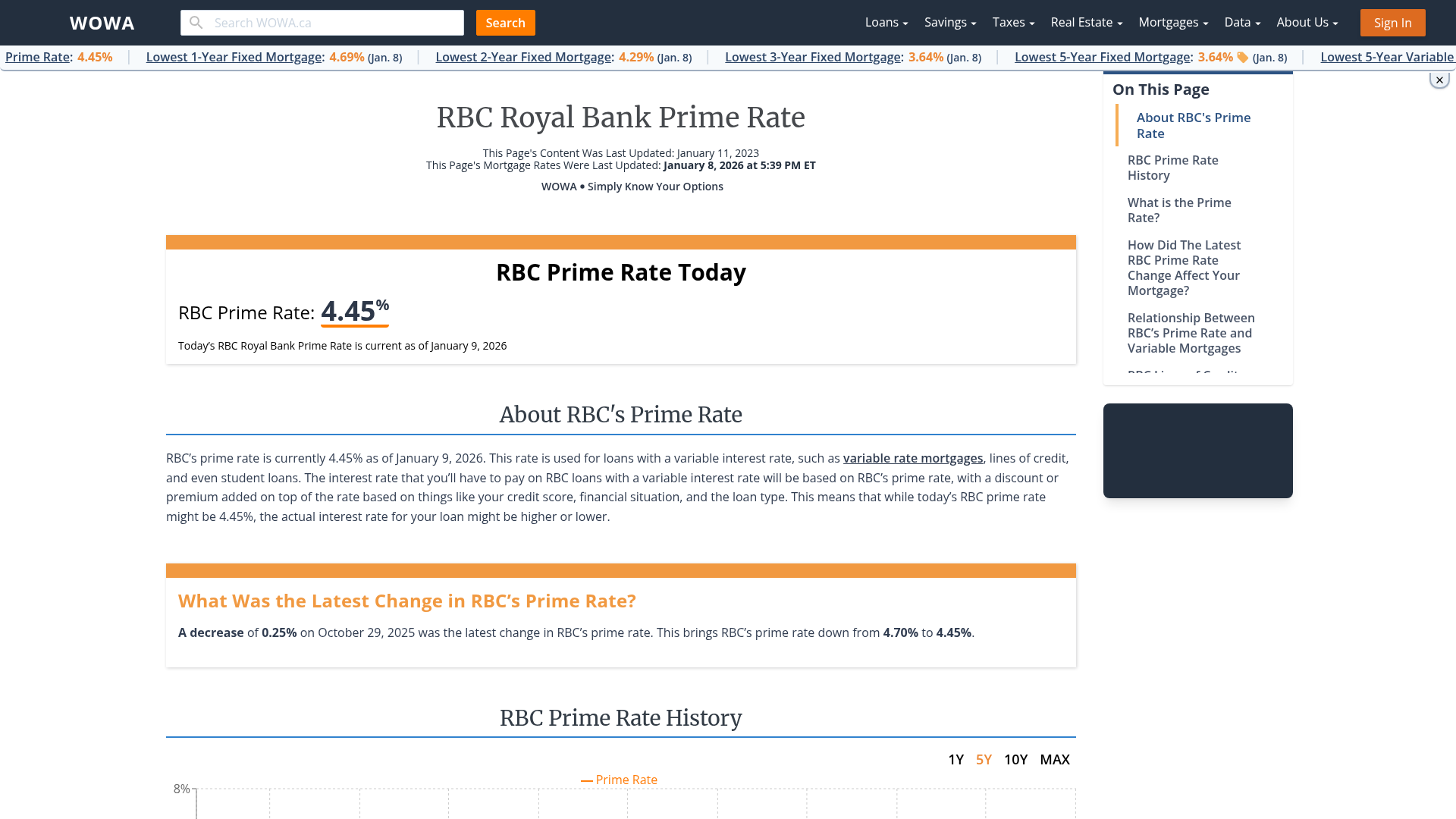The width and height of the screenshot is (1456, 819).
Task: Open the Loans dropdown
Action: click(x=885, y=22)
